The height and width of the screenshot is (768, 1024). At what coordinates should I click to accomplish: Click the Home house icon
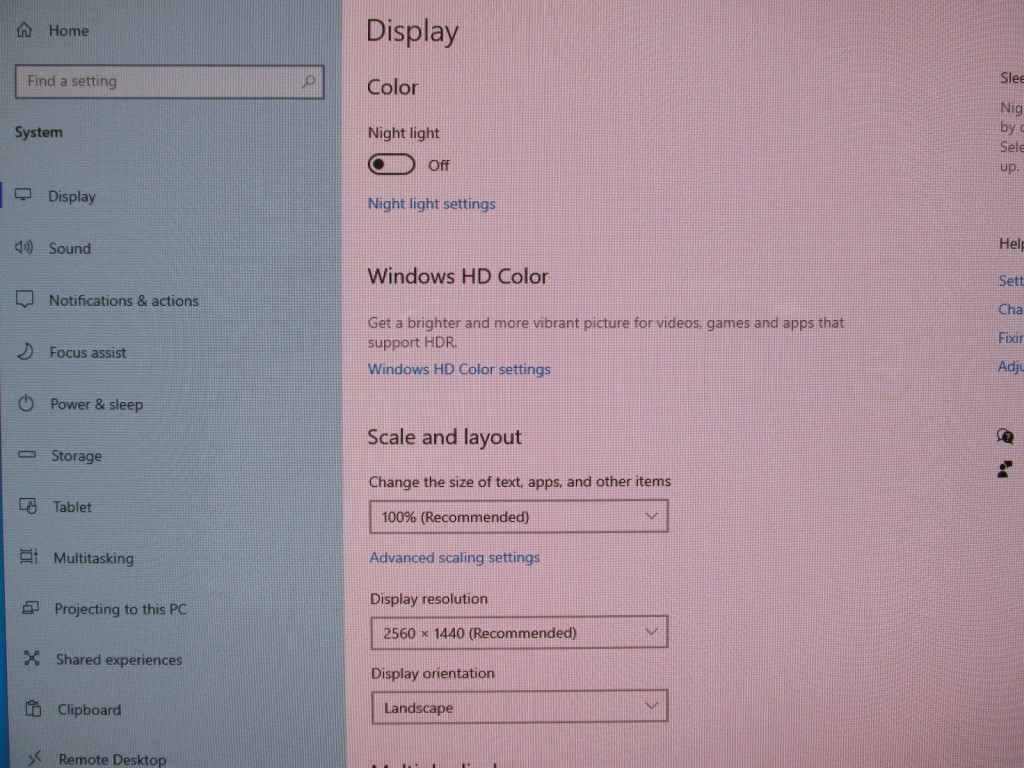(x=24, y=30)
